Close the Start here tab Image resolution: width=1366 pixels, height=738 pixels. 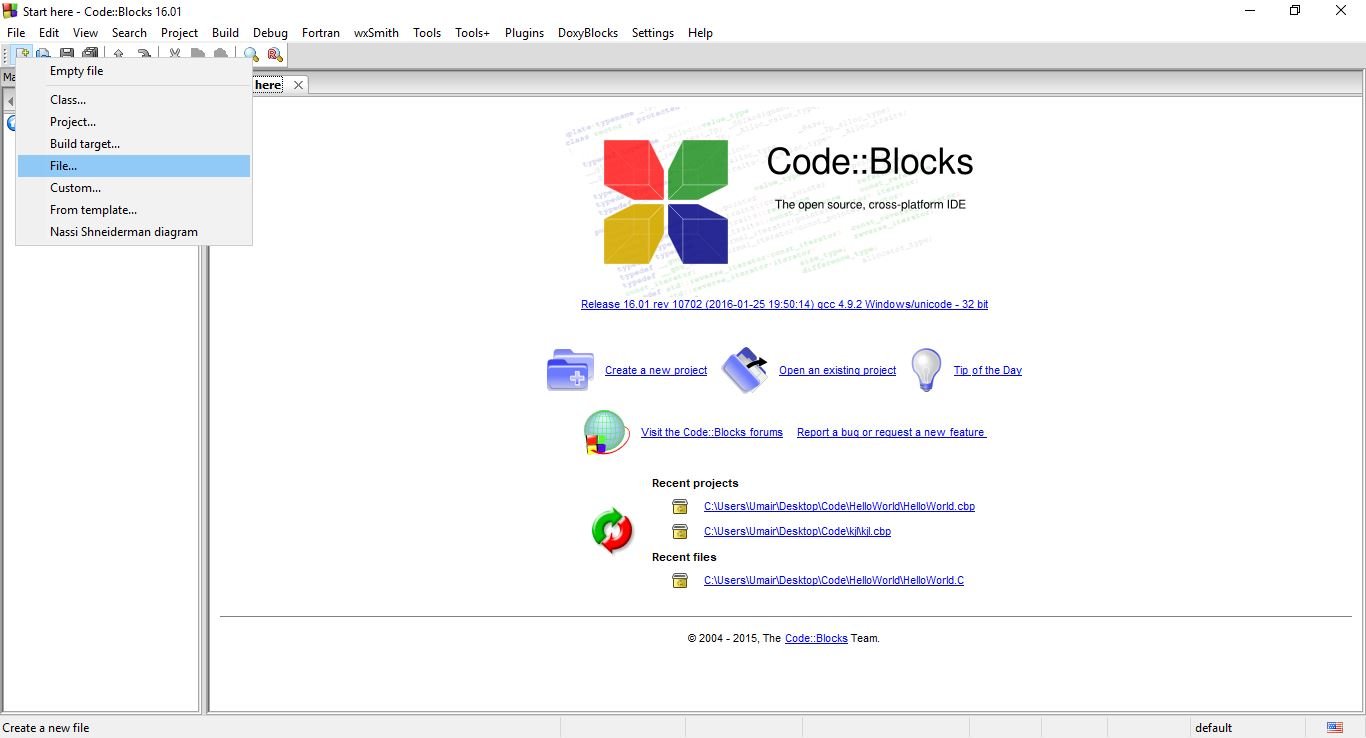(x=297, y=85)
